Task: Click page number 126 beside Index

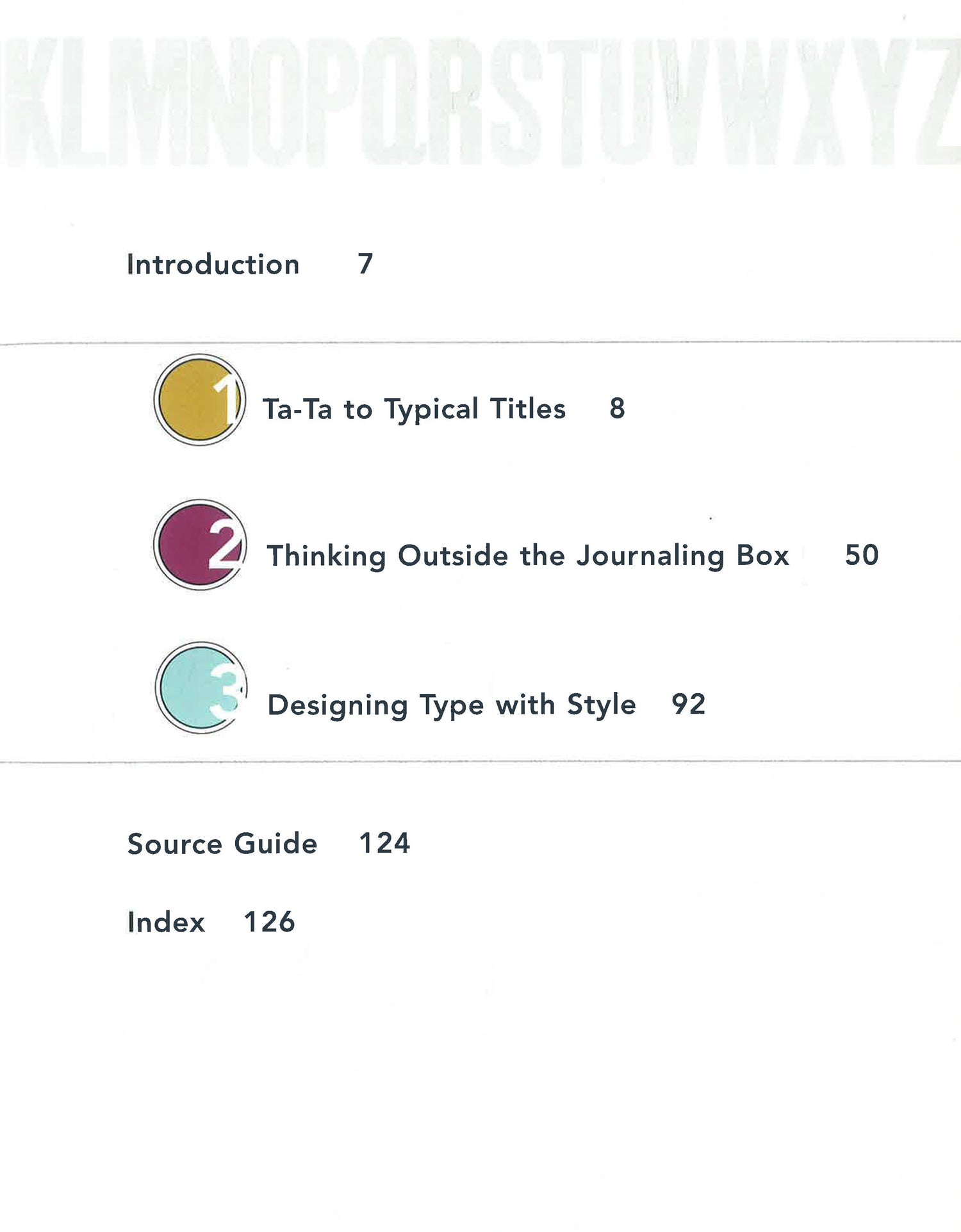Action: 269,923
